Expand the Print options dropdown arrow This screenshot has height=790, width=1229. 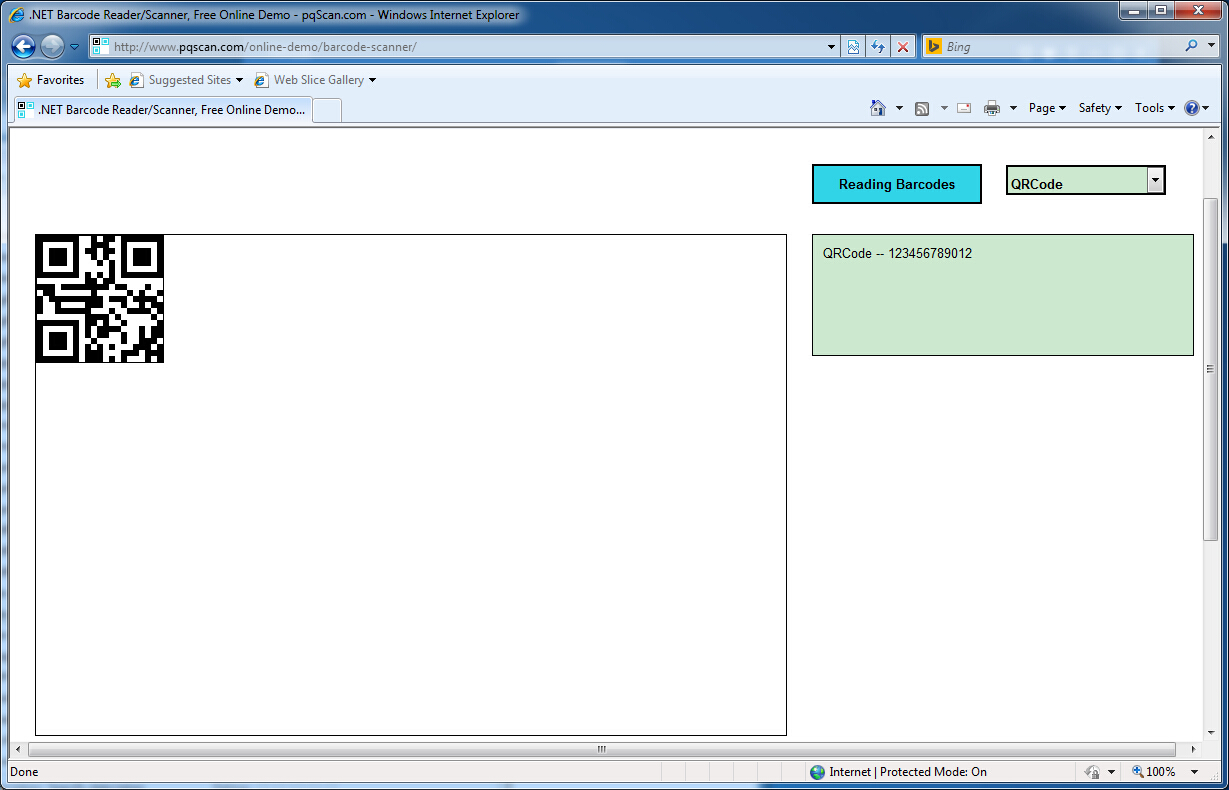coord(1013,108)
